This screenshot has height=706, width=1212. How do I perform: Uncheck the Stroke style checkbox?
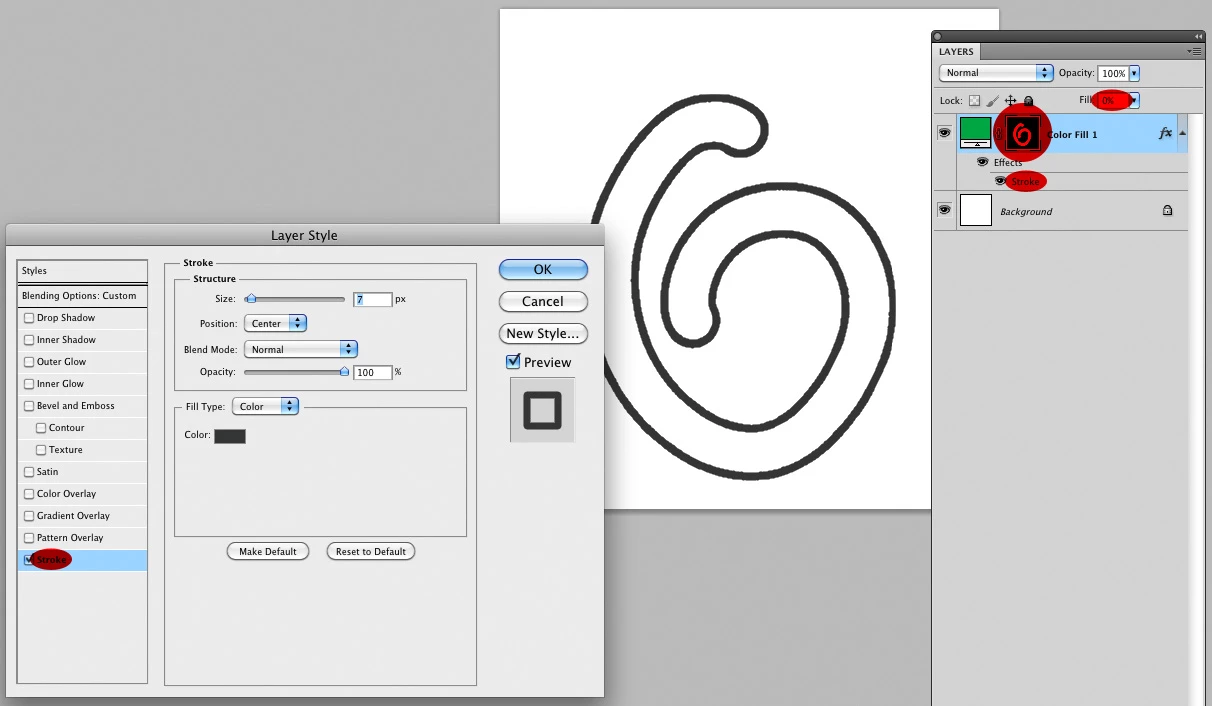[29, 560]
